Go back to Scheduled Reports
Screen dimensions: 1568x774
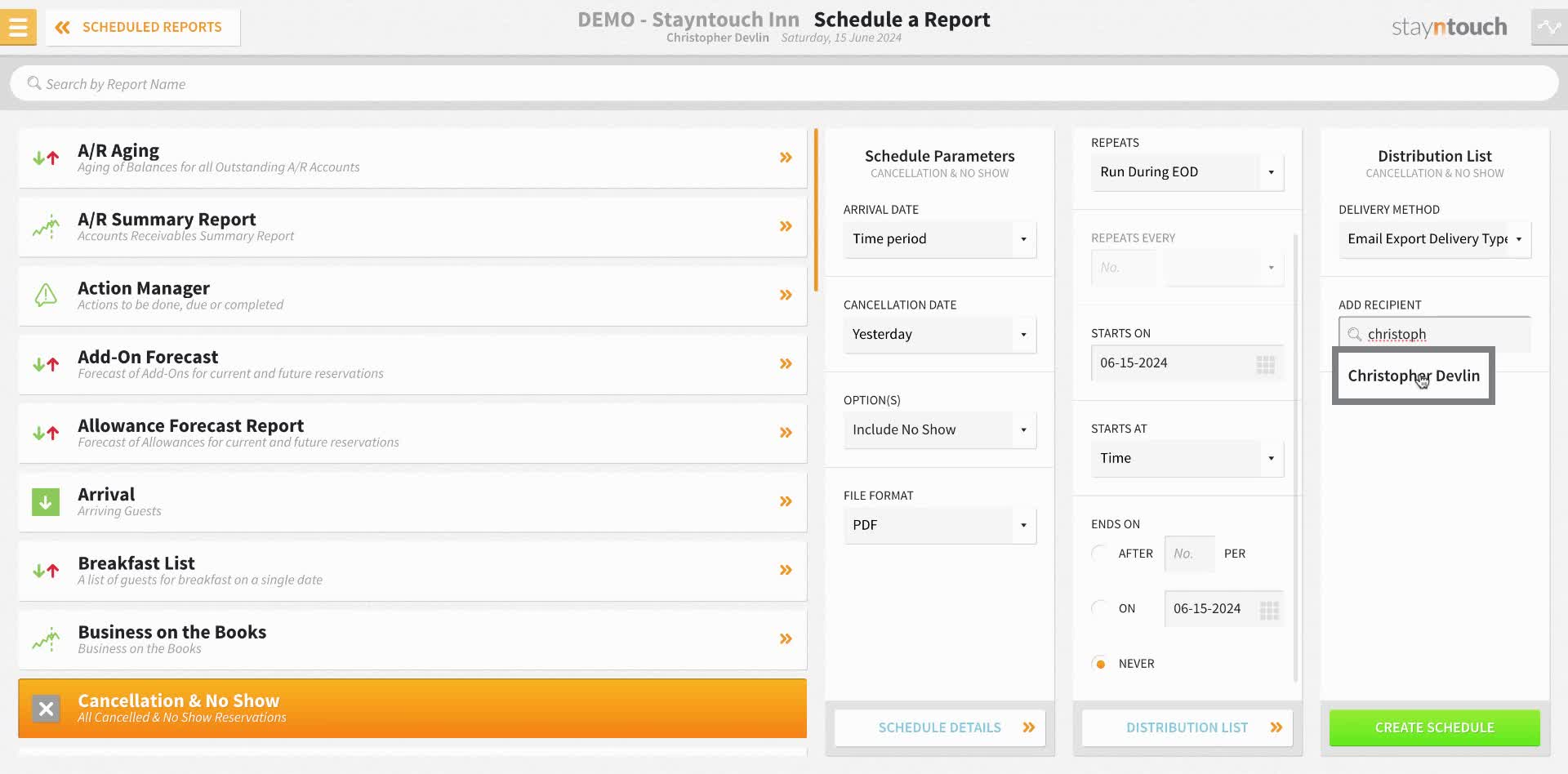143,27
